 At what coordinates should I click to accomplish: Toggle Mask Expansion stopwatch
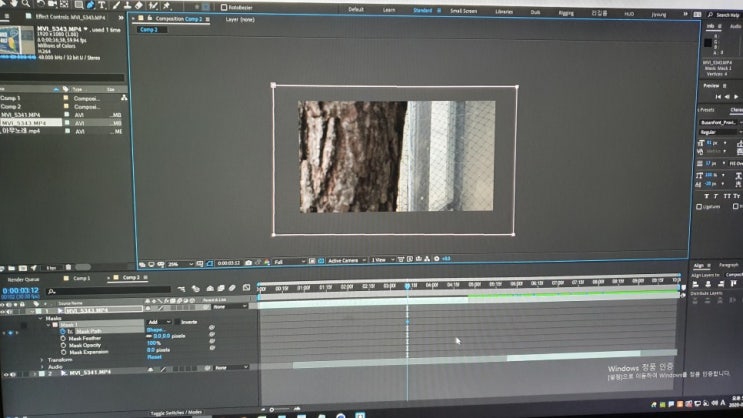coord(63,352)
